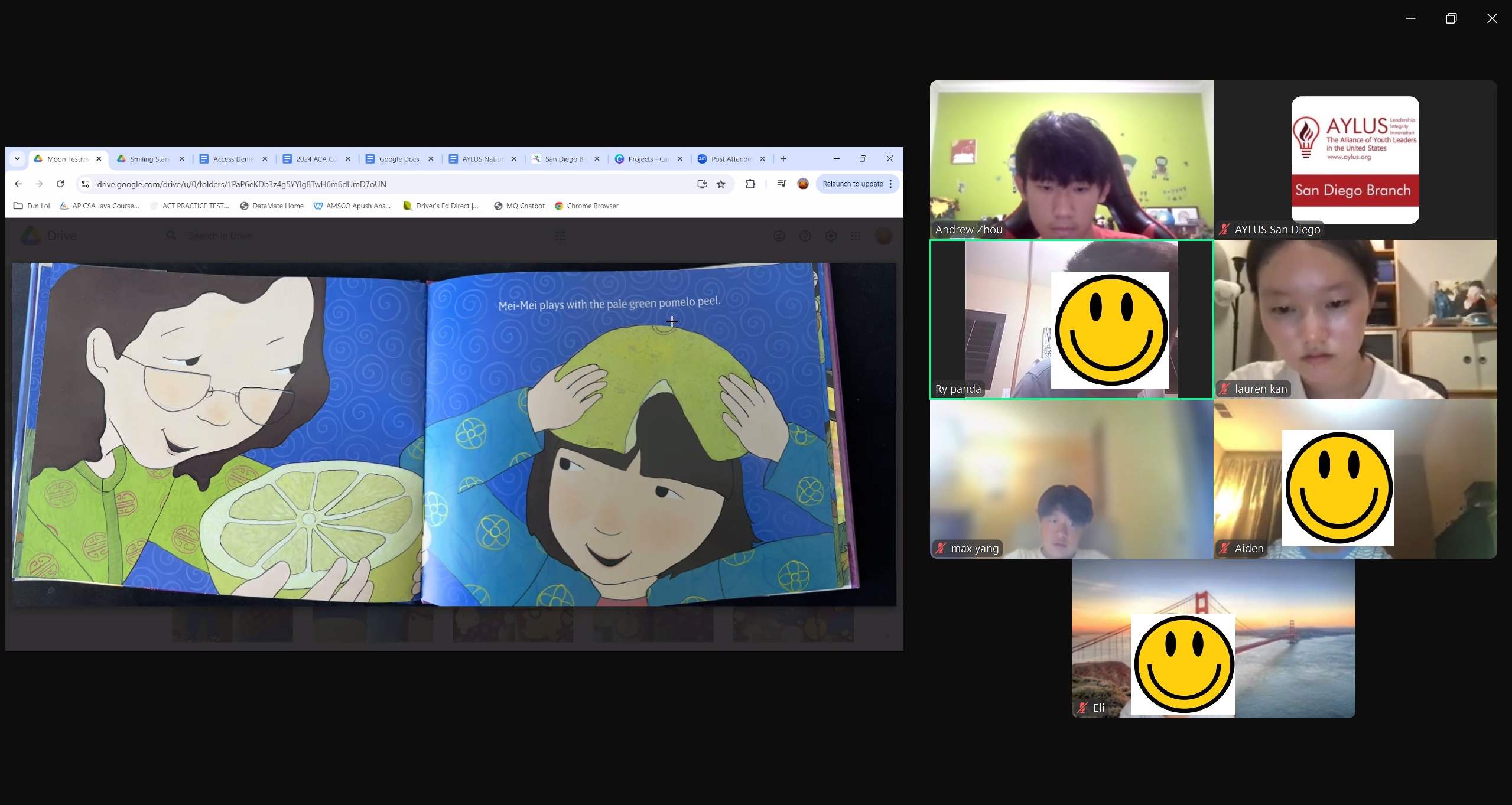The width and height of the screenshot is (1512, 805).
Task: Restore down the Chrome browser window
Action: tap(863, 159)
